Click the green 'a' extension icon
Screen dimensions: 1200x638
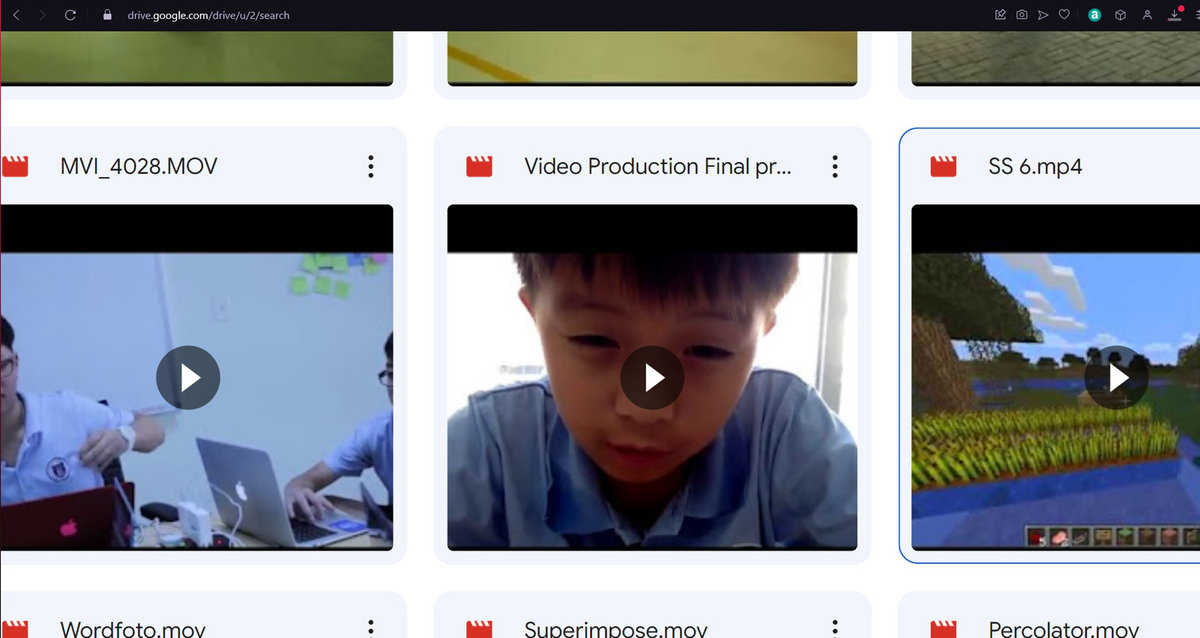pyautogui.click(x=1094, y=15)
